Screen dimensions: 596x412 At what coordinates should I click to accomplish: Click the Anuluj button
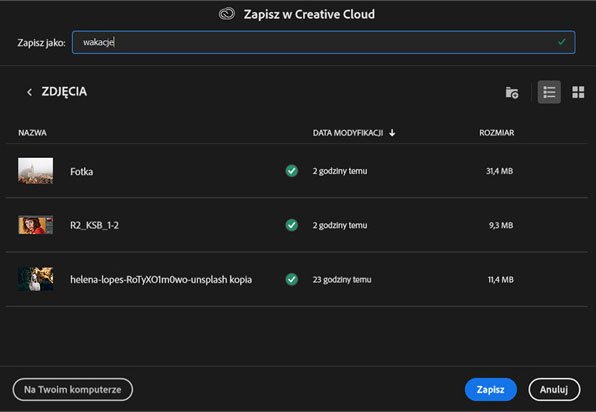tap(554, 390)
